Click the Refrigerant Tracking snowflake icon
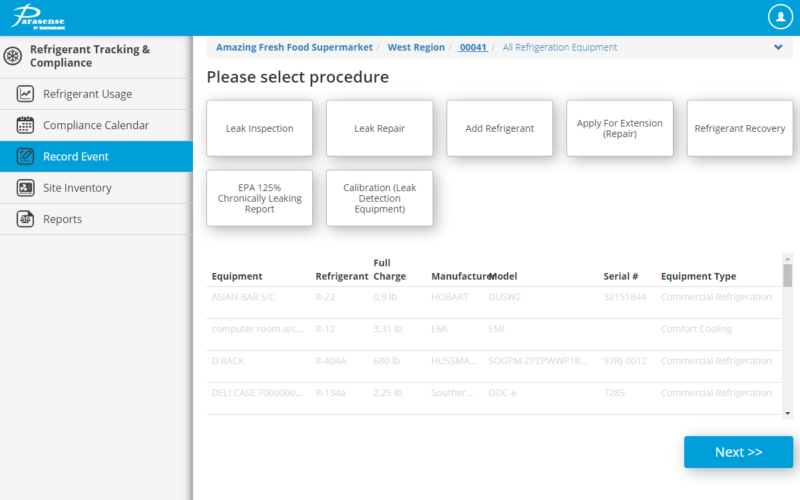This screenshot has width=800, height=500. coord(14,56)
